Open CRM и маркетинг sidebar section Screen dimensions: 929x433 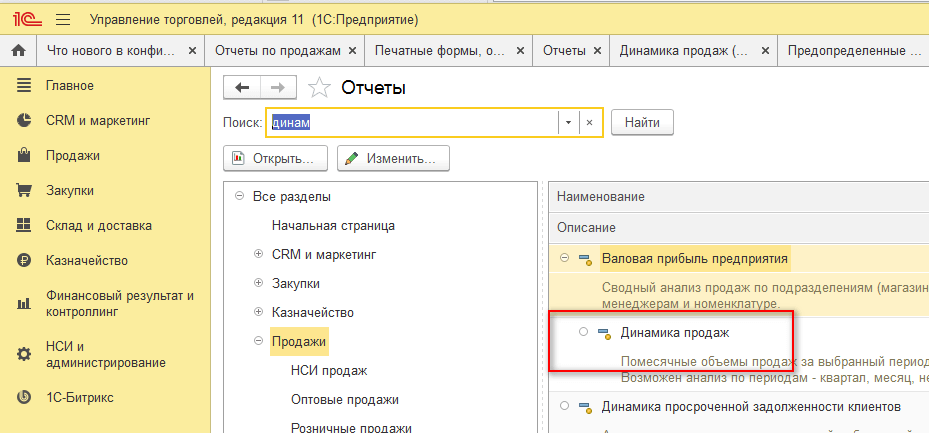click(97, 120)
